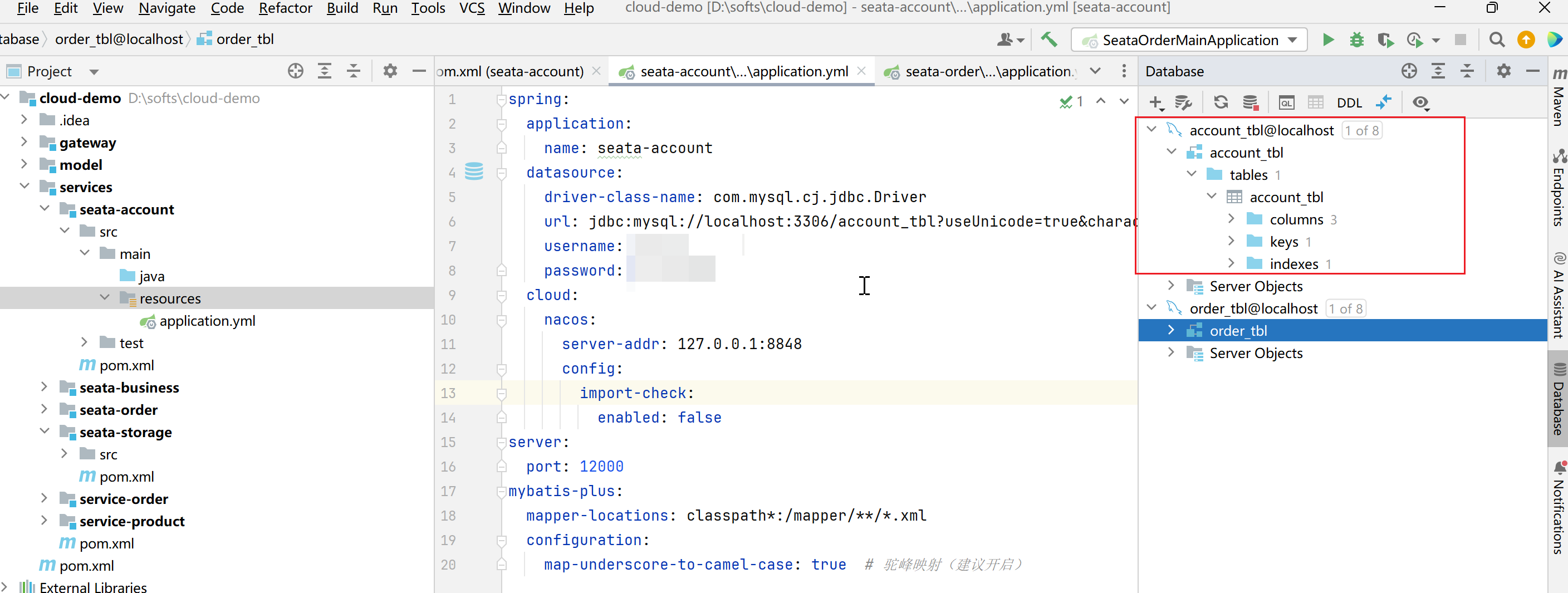Click '1 of 8' beside order_tbl@localhost
Viewport: 1568px width, 593px height.
tap(1345, 308)
